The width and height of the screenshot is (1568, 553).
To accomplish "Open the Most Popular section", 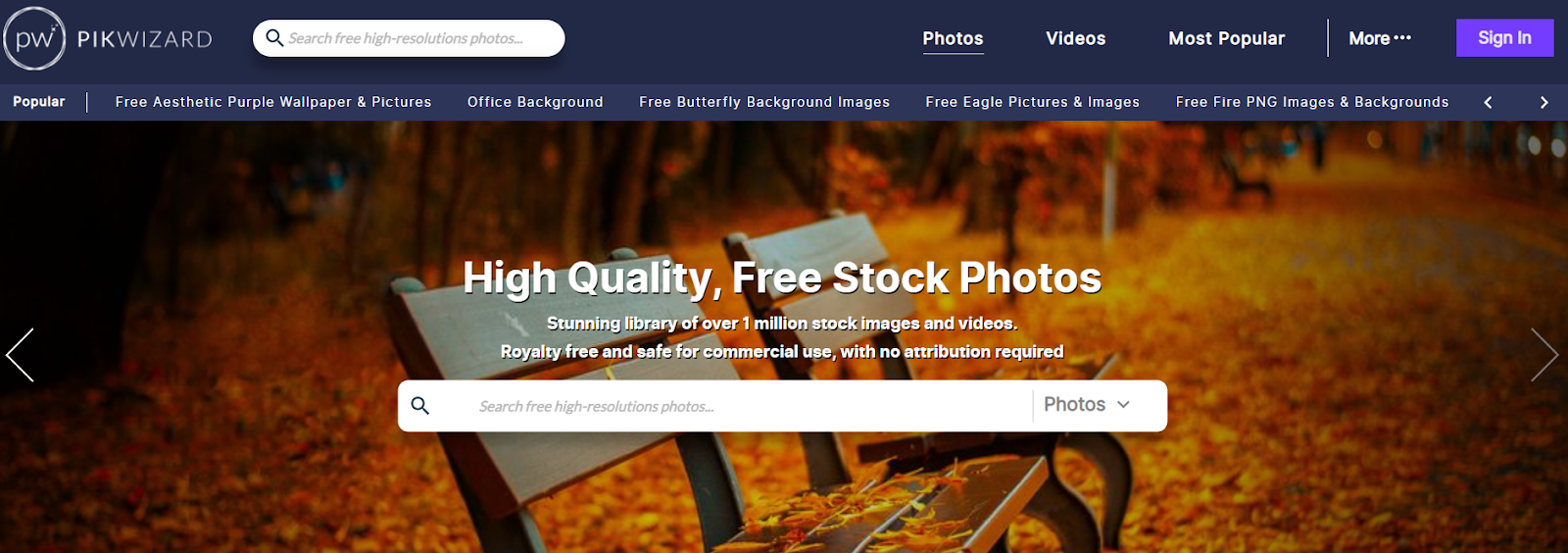I will 1226,38.
